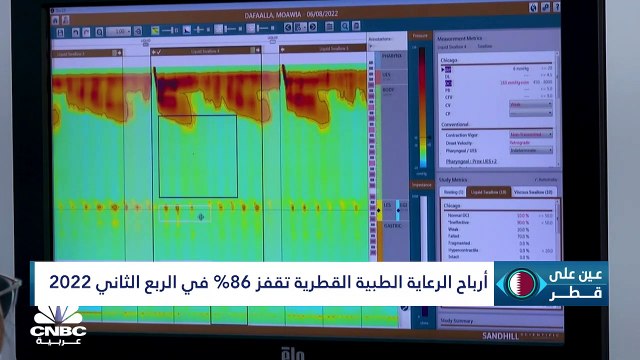
Task: Click the second gray texture icon in the toolbar
Action: tap(251, 28)
